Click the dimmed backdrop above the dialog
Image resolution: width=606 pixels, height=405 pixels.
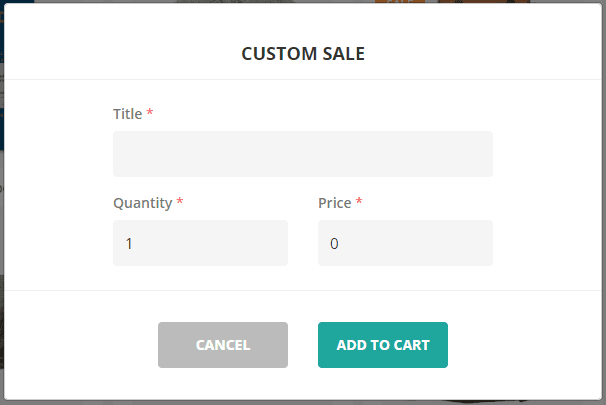click(300, 1)
